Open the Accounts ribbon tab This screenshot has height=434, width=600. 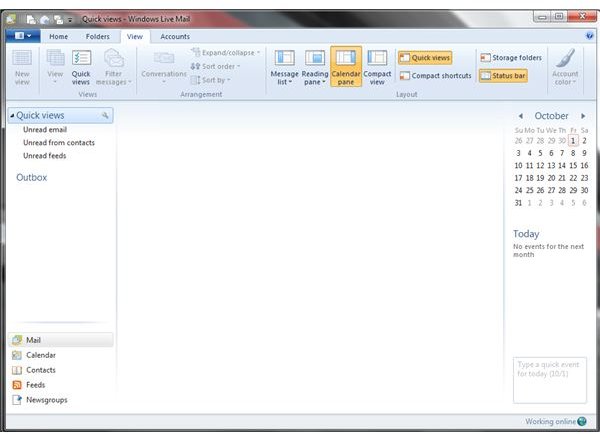point(175,37)
